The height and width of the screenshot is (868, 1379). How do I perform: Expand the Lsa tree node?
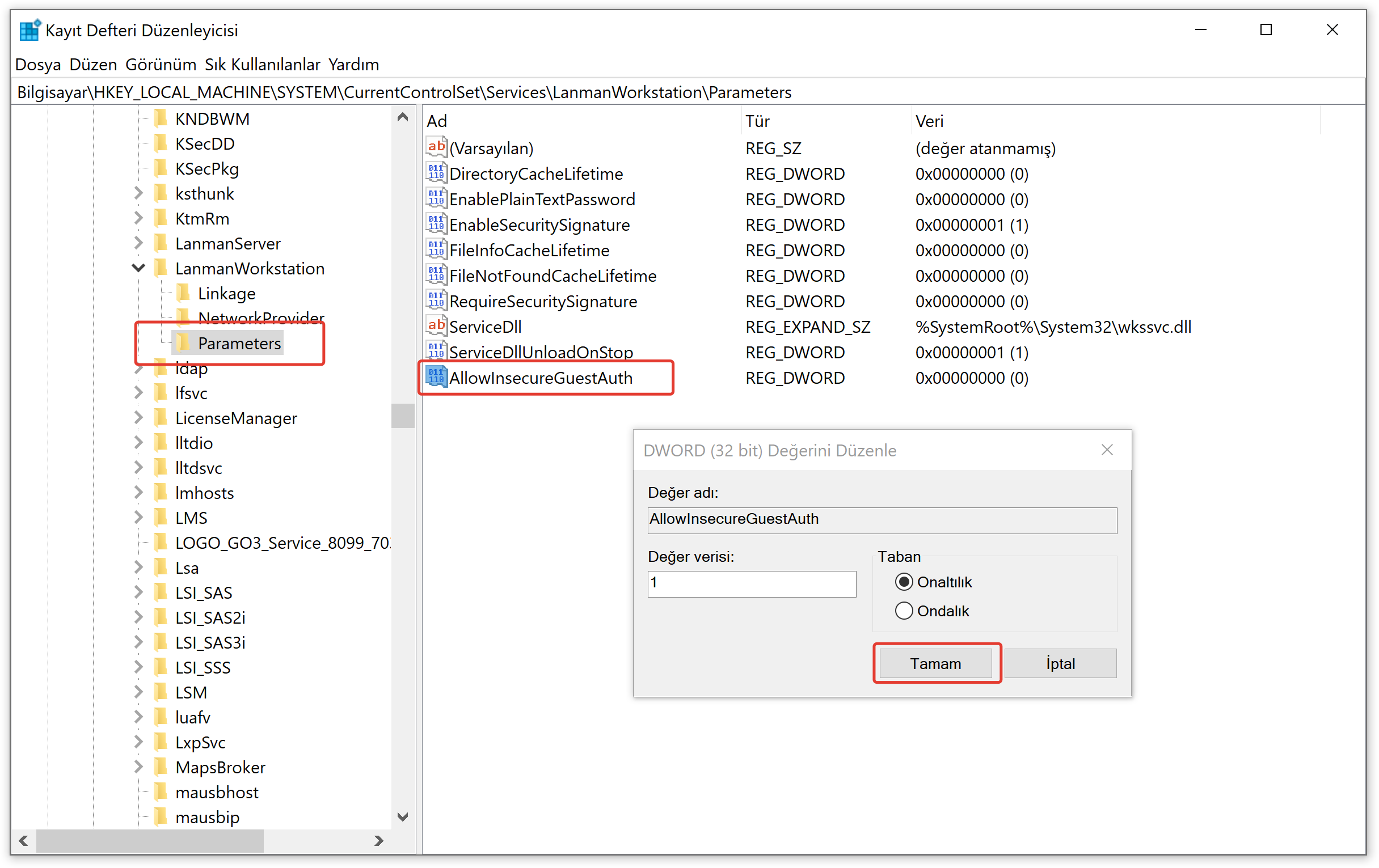(x=138, y=568)
